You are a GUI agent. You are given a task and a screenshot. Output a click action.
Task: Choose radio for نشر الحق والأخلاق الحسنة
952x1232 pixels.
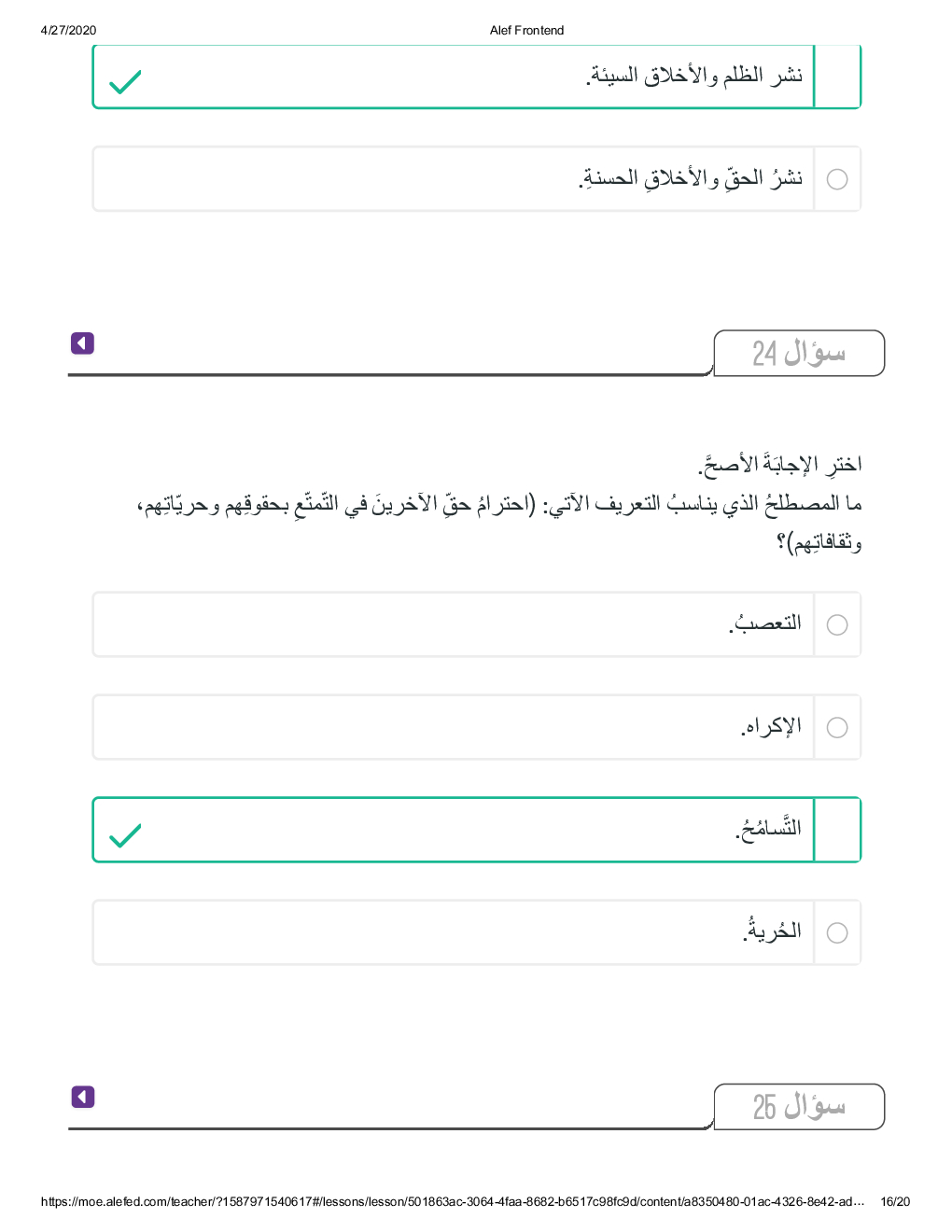tap(837, 179)
